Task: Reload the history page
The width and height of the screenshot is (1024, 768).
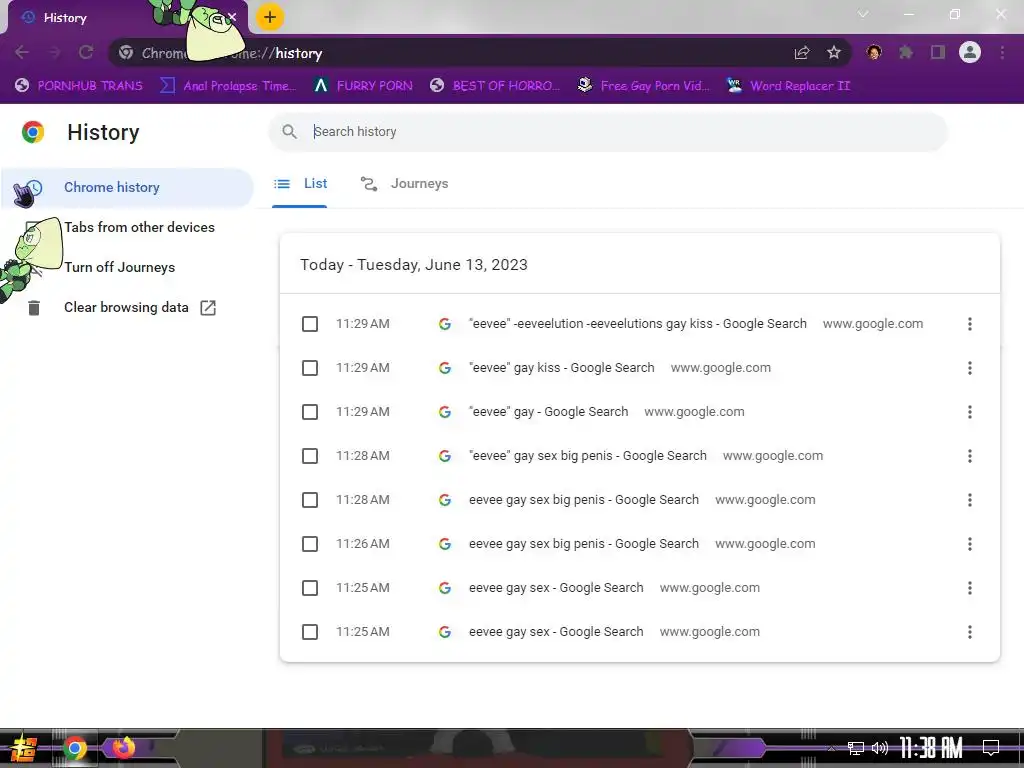Action: point(86,53)
